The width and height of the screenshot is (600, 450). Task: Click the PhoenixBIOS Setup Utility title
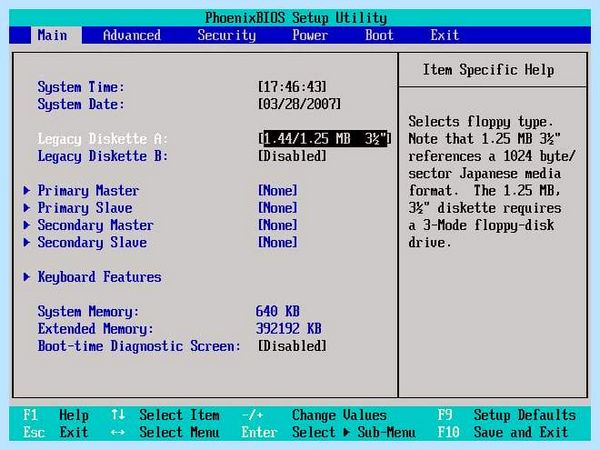pos(296,18)
